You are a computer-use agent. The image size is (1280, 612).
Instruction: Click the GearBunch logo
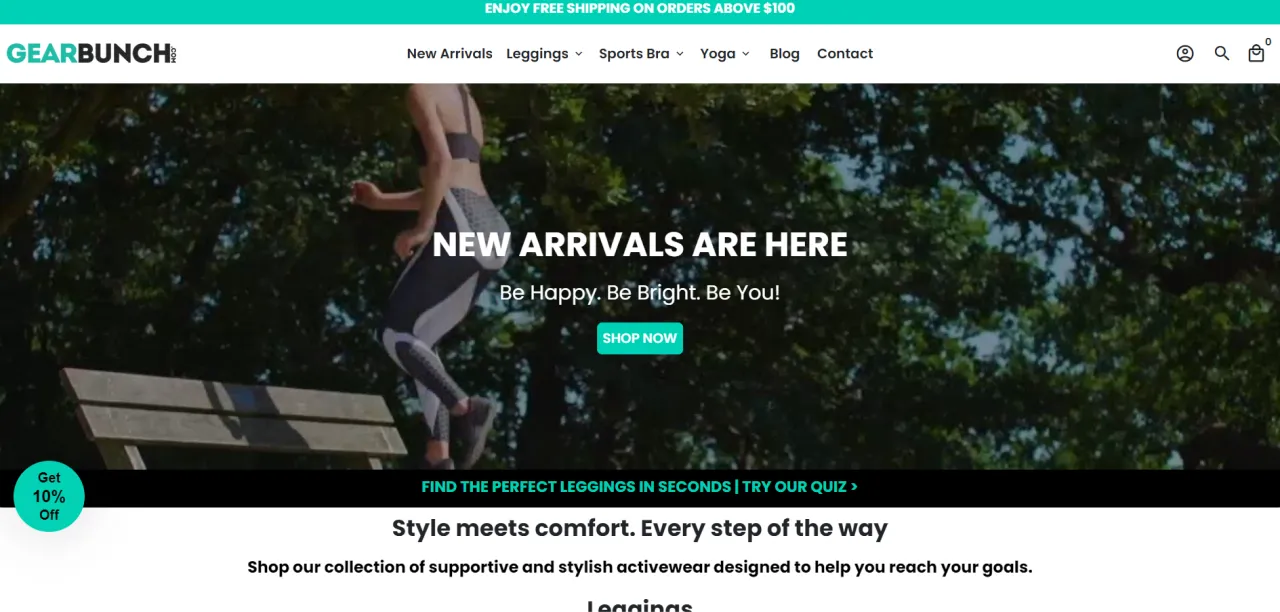(x=92, y=53)
